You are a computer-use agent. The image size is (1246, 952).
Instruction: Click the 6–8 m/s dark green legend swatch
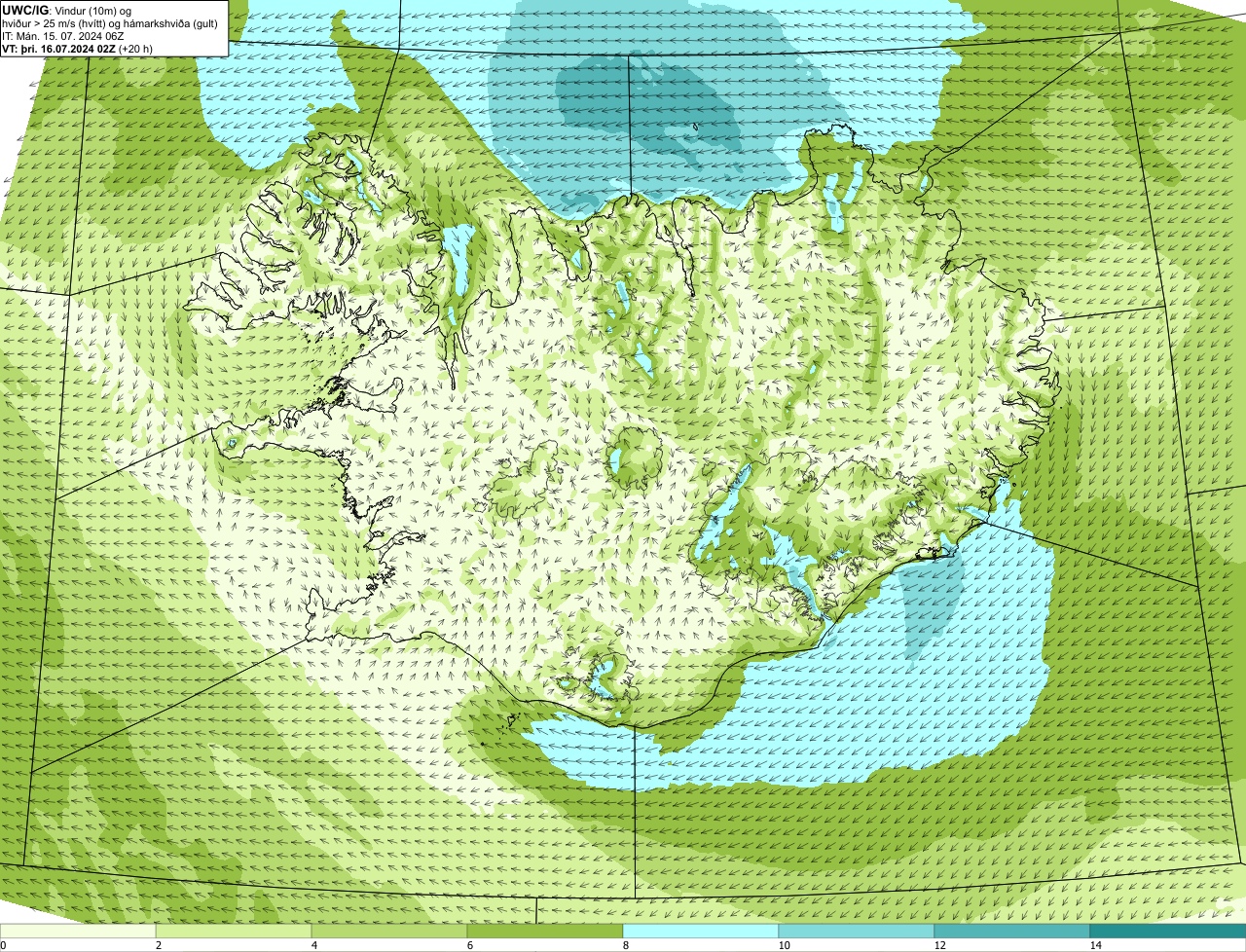click(545, 931)
